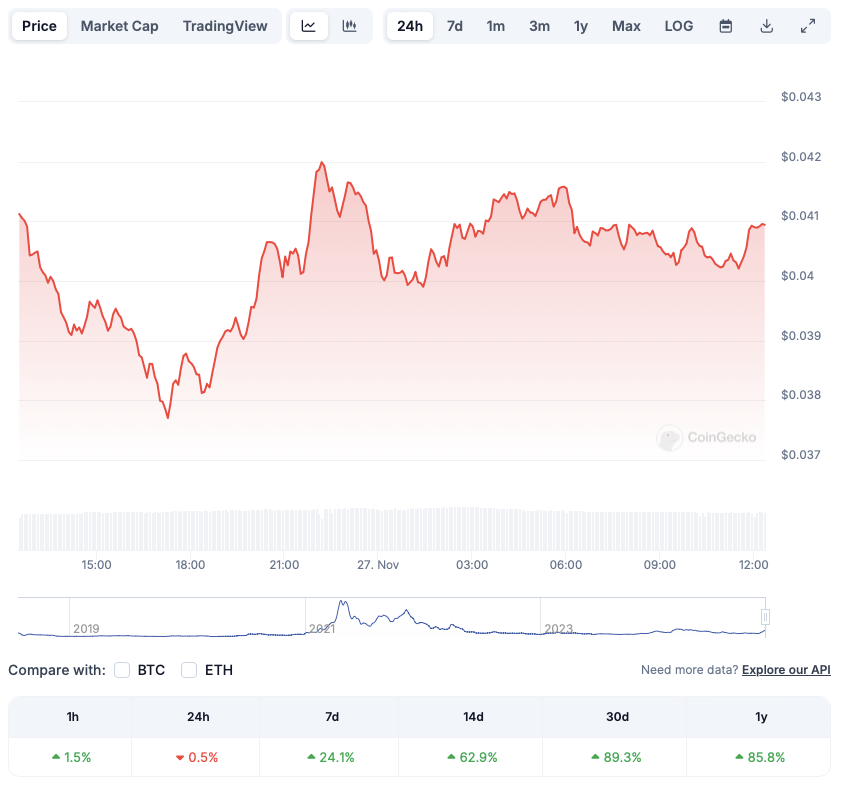Select 1y time range
The width and height of the screenshot is (843, 787).
(581, 26)
